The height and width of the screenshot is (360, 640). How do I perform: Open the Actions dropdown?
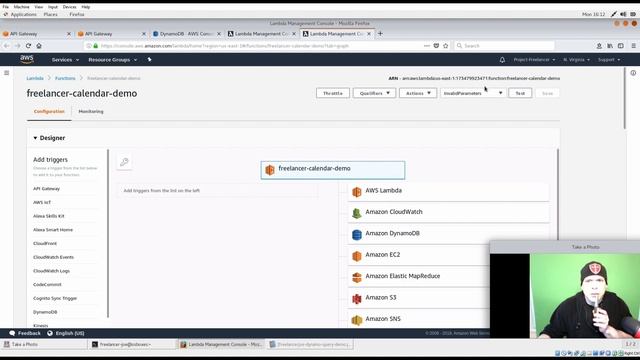(x=418, y=93)
